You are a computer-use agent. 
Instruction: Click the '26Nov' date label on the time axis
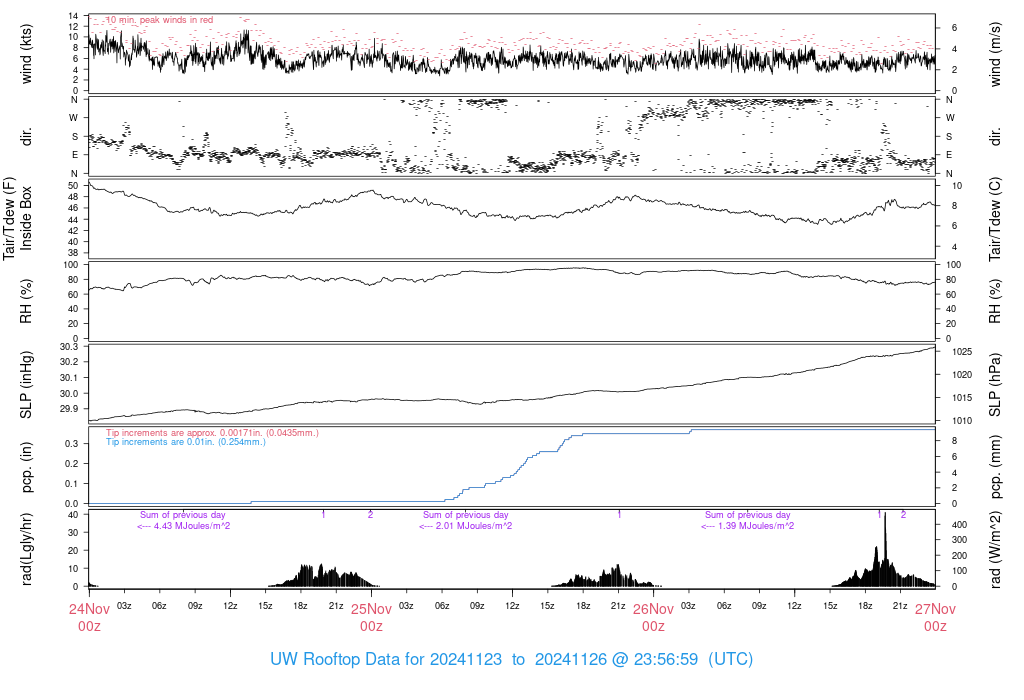(x=653, y=609)
